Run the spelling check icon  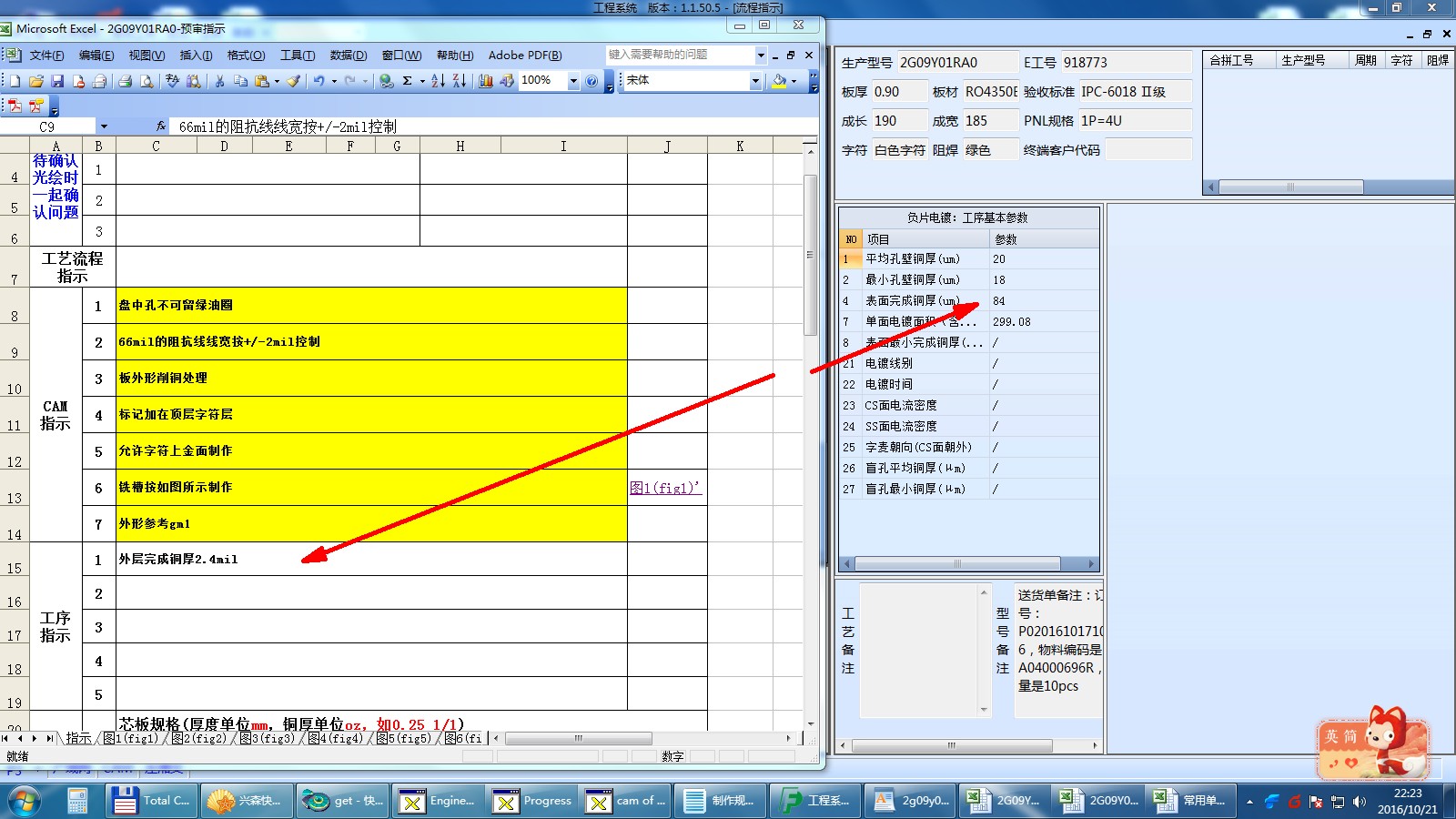coord(172,81)
